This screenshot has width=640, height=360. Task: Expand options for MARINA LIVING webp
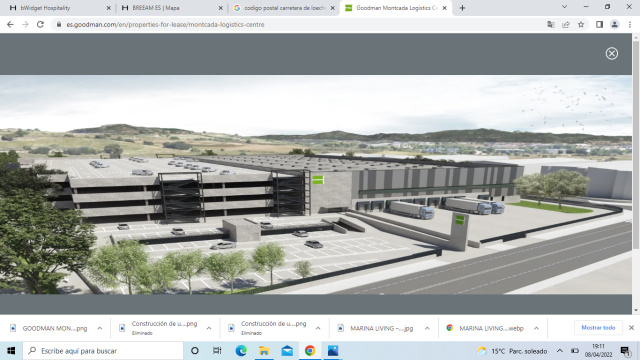click(536, 328)
